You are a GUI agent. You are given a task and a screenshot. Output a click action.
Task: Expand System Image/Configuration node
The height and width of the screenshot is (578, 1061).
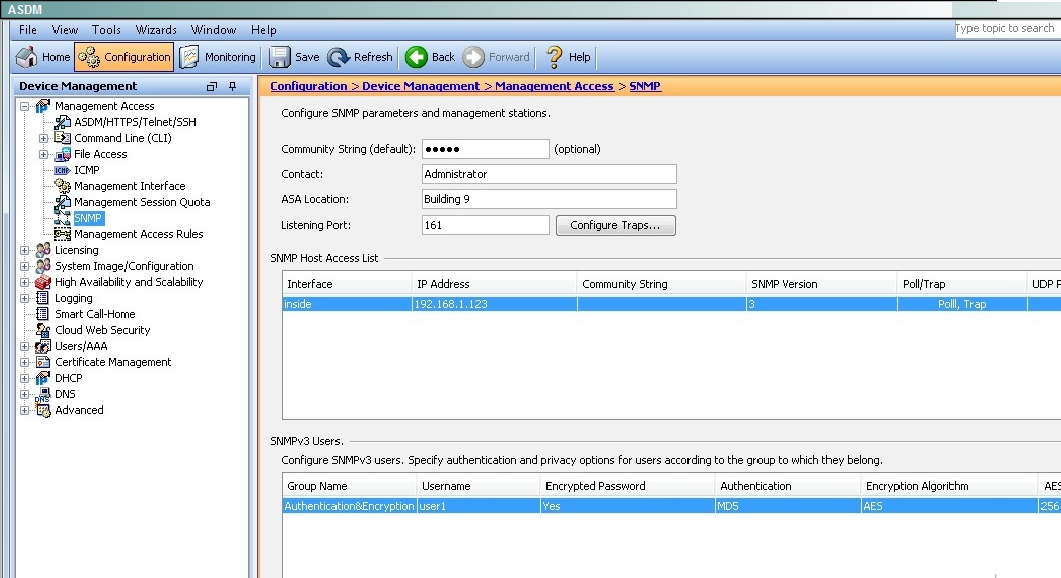point(24,267)
